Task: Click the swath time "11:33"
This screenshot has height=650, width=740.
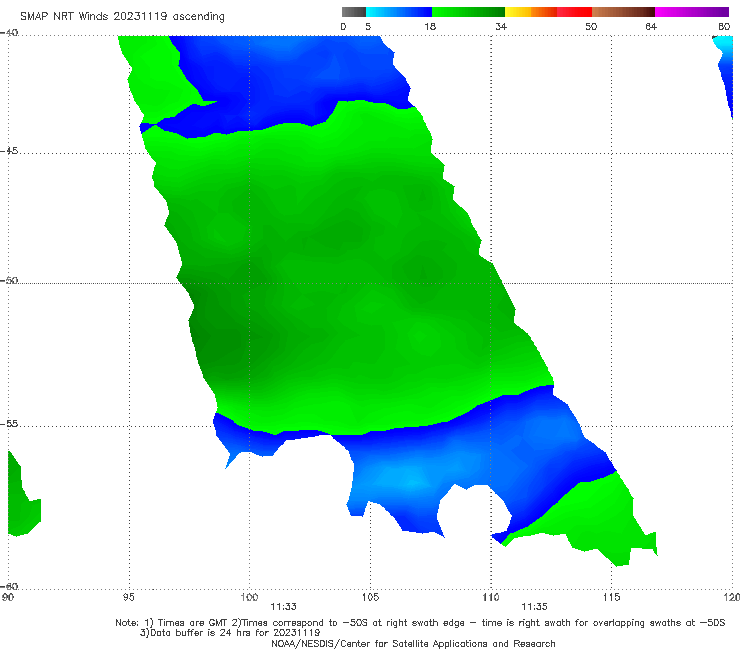Action: point(283,607)
